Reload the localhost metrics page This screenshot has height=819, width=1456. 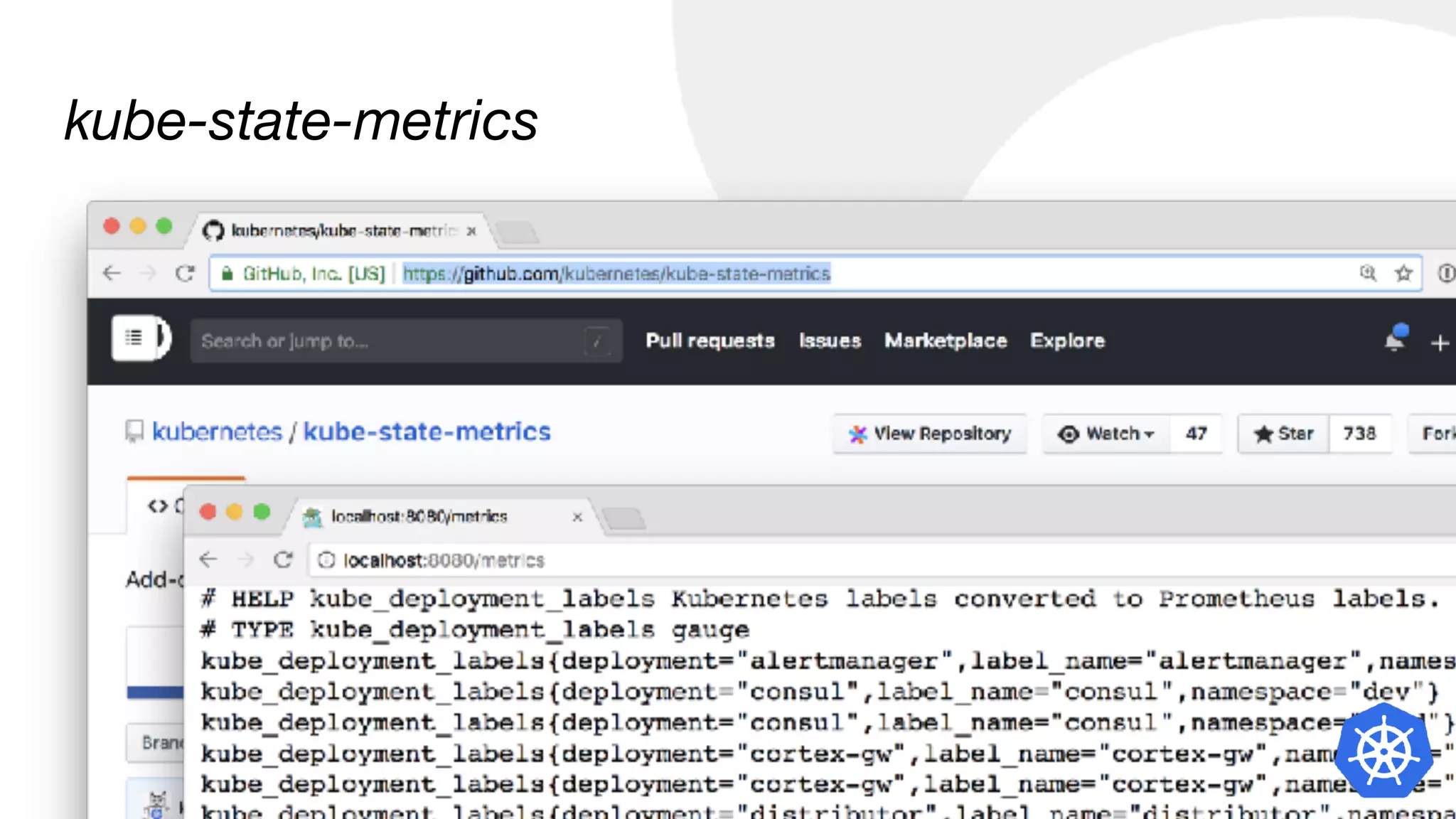coord(283,560)
